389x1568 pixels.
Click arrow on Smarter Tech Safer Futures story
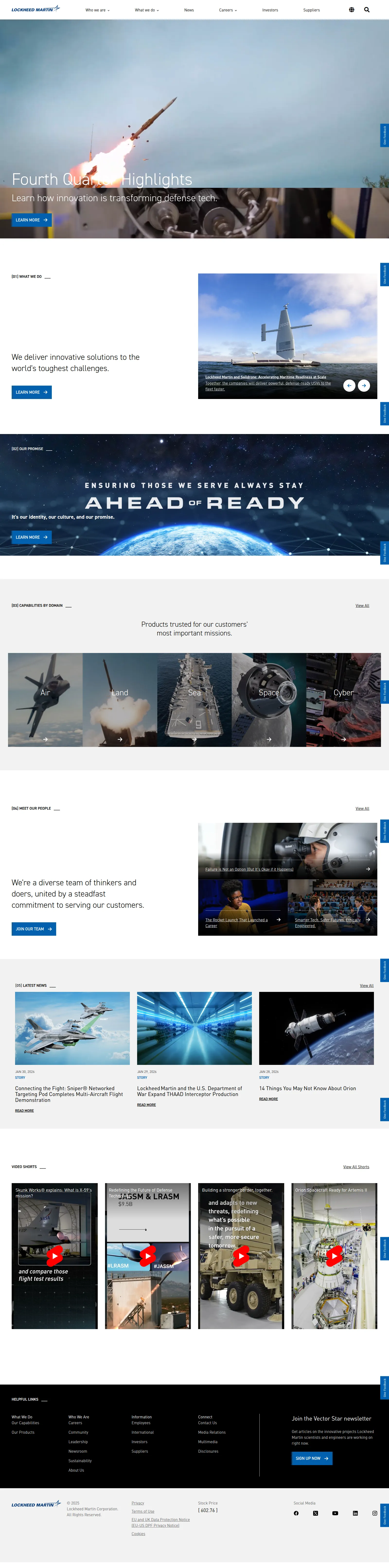pyautogui.click(x=368, y=920)
